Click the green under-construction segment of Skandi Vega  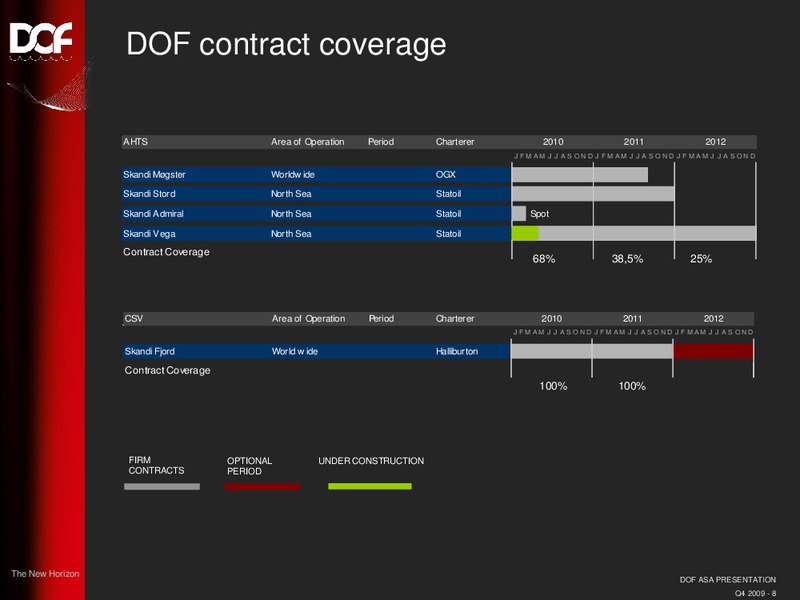tap(526, 234)
